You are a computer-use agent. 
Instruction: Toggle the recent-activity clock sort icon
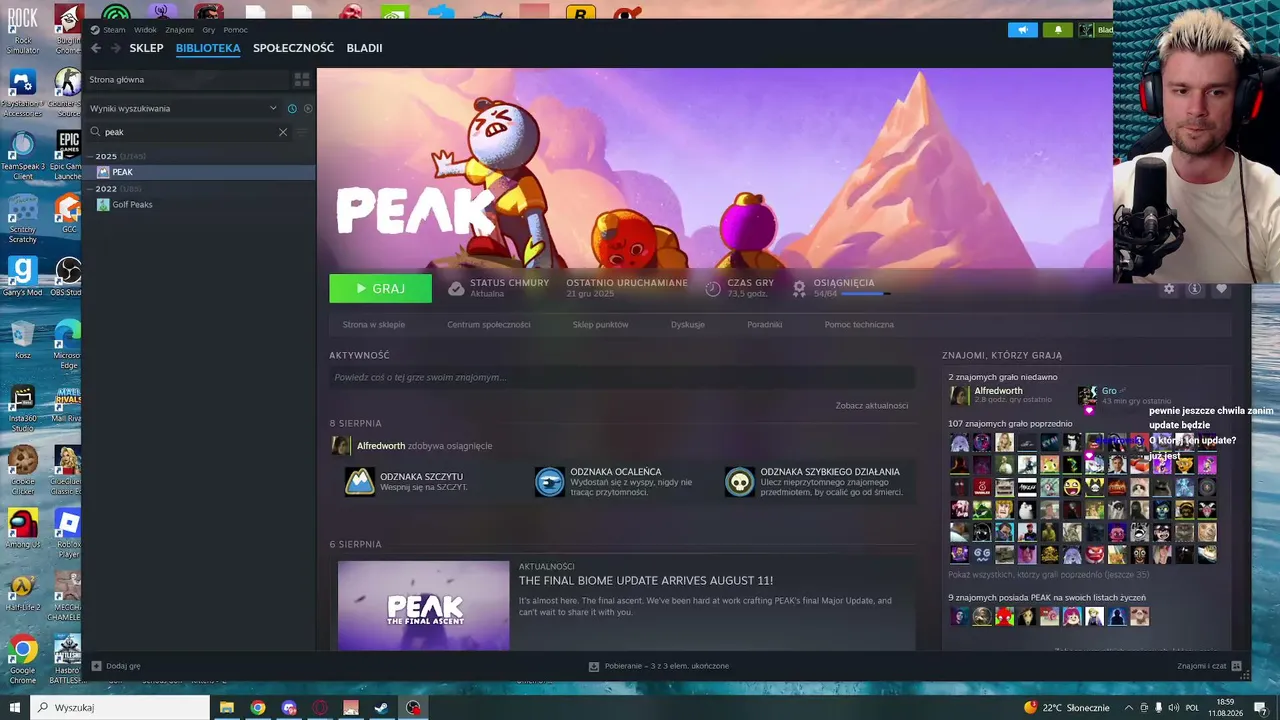tap(292, 108)
